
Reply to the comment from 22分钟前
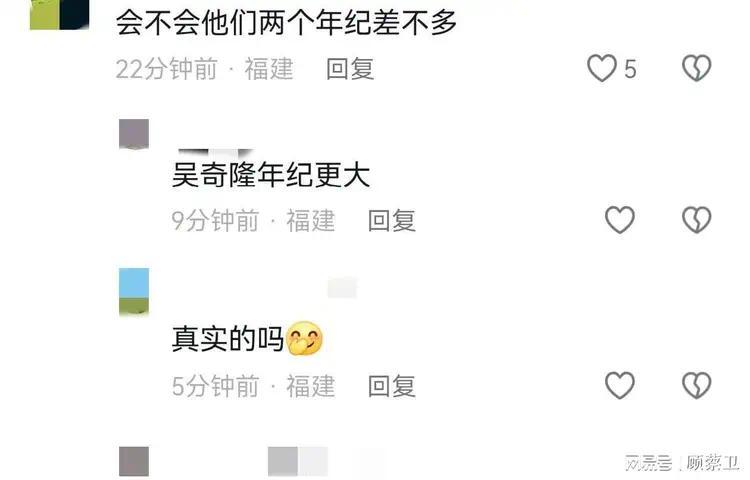(x=350, y=69)
